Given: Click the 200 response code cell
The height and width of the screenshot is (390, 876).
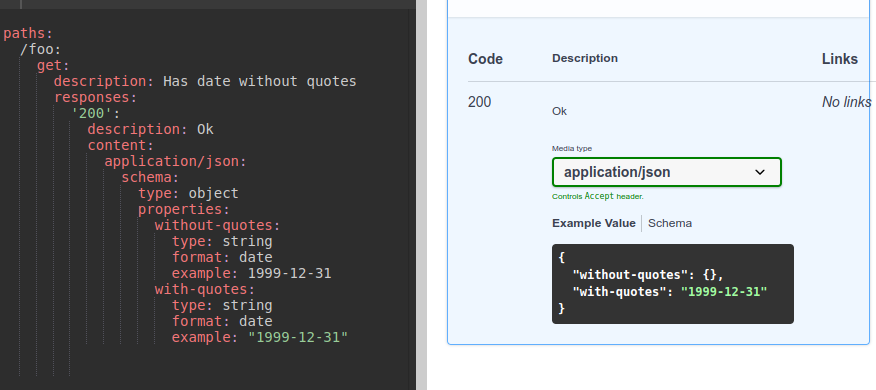Looking at the screenshot, I should click(479, 102).
